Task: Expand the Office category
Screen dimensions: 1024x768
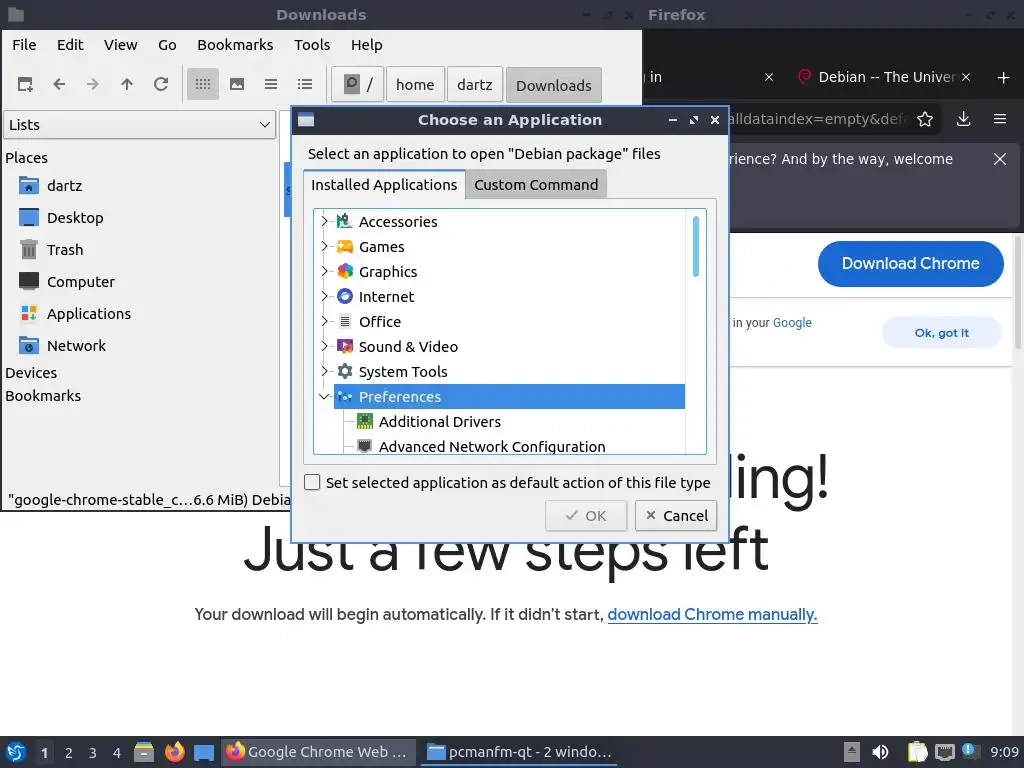Action: tap(324, 321)
